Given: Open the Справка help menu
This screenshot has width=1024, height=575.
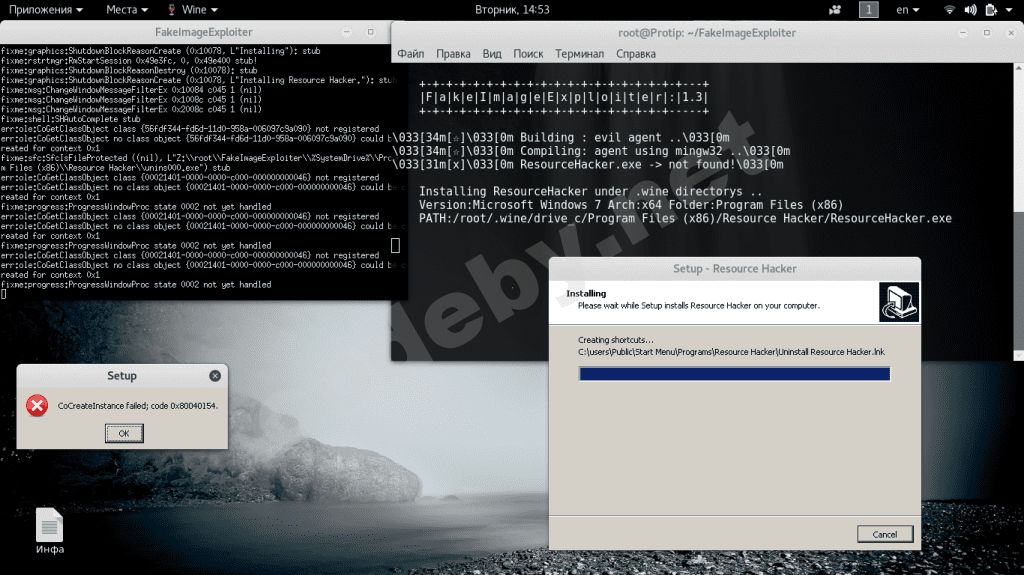Looking at the screenshot, I should click(636, 53).
